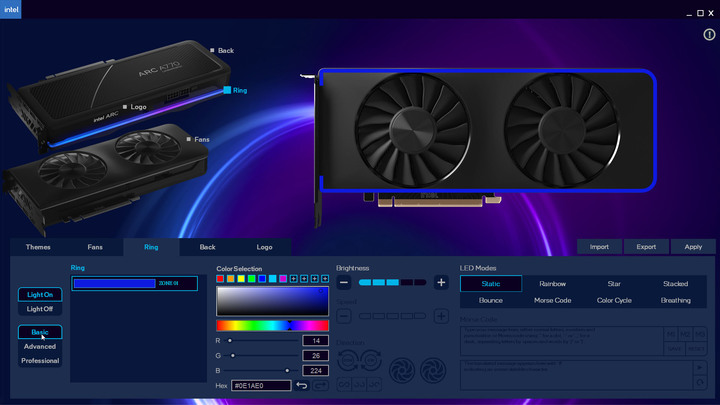The image size is (720, 405).
Task: Click the Speed minus button
Action: [344, 316]
